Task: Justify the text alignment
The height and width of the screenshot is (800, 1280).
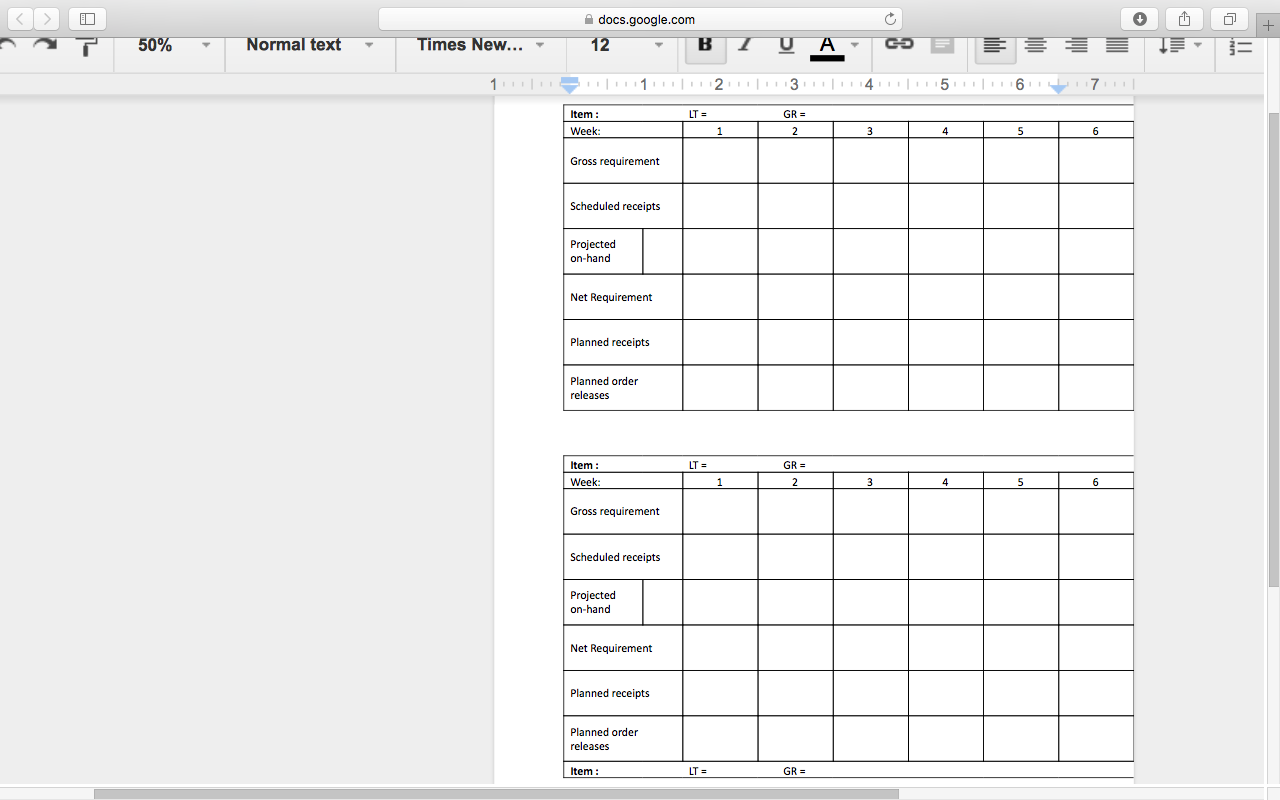Action: coord(1117,45)
